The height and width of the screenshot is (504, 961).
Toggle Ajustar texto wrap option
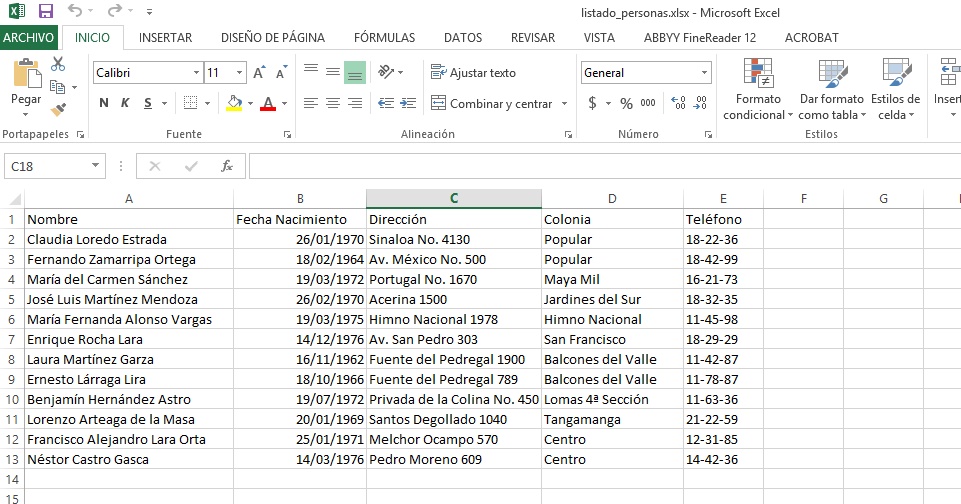tap(473, 73)
